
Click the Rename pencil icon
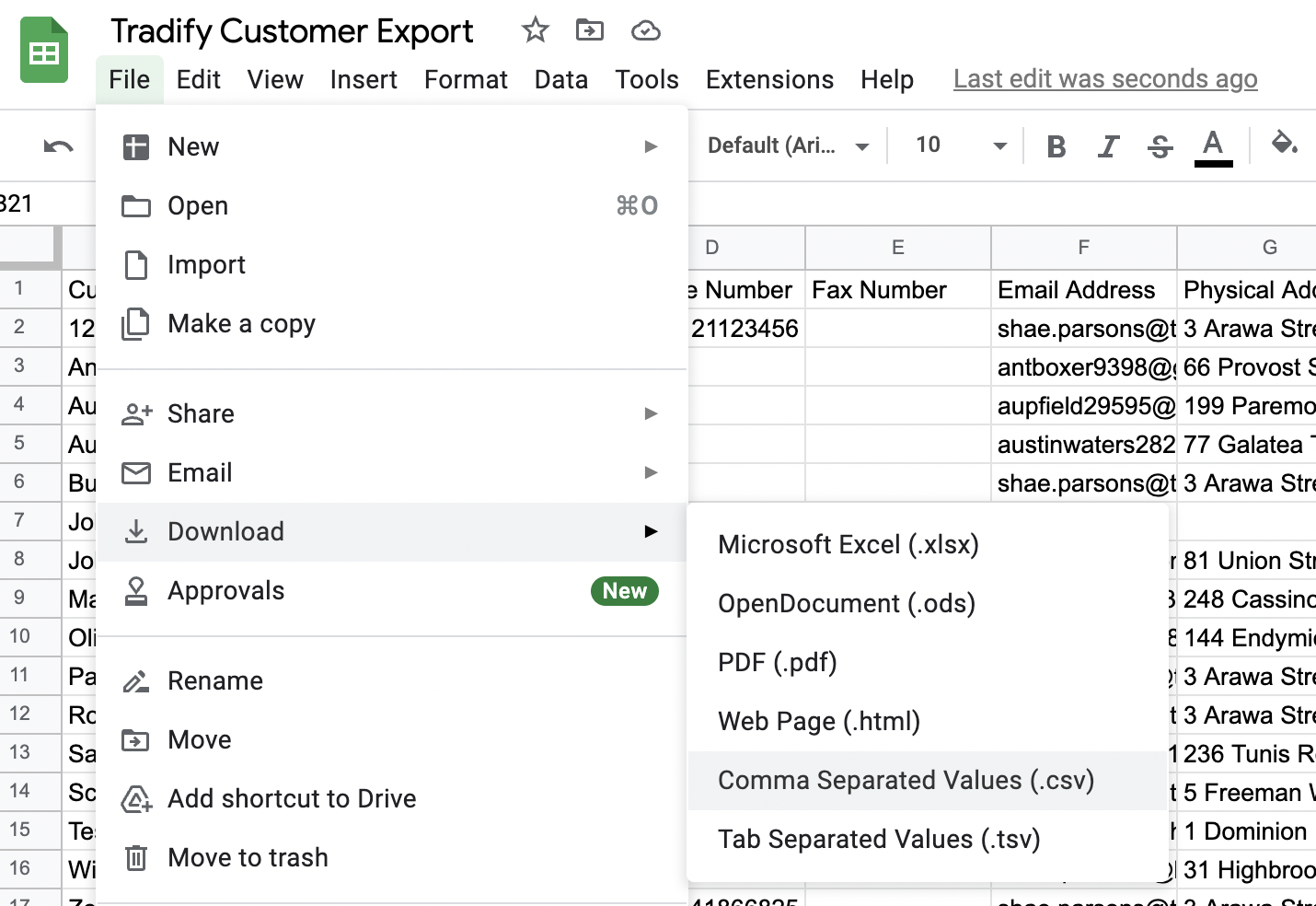tap(136, 681)
